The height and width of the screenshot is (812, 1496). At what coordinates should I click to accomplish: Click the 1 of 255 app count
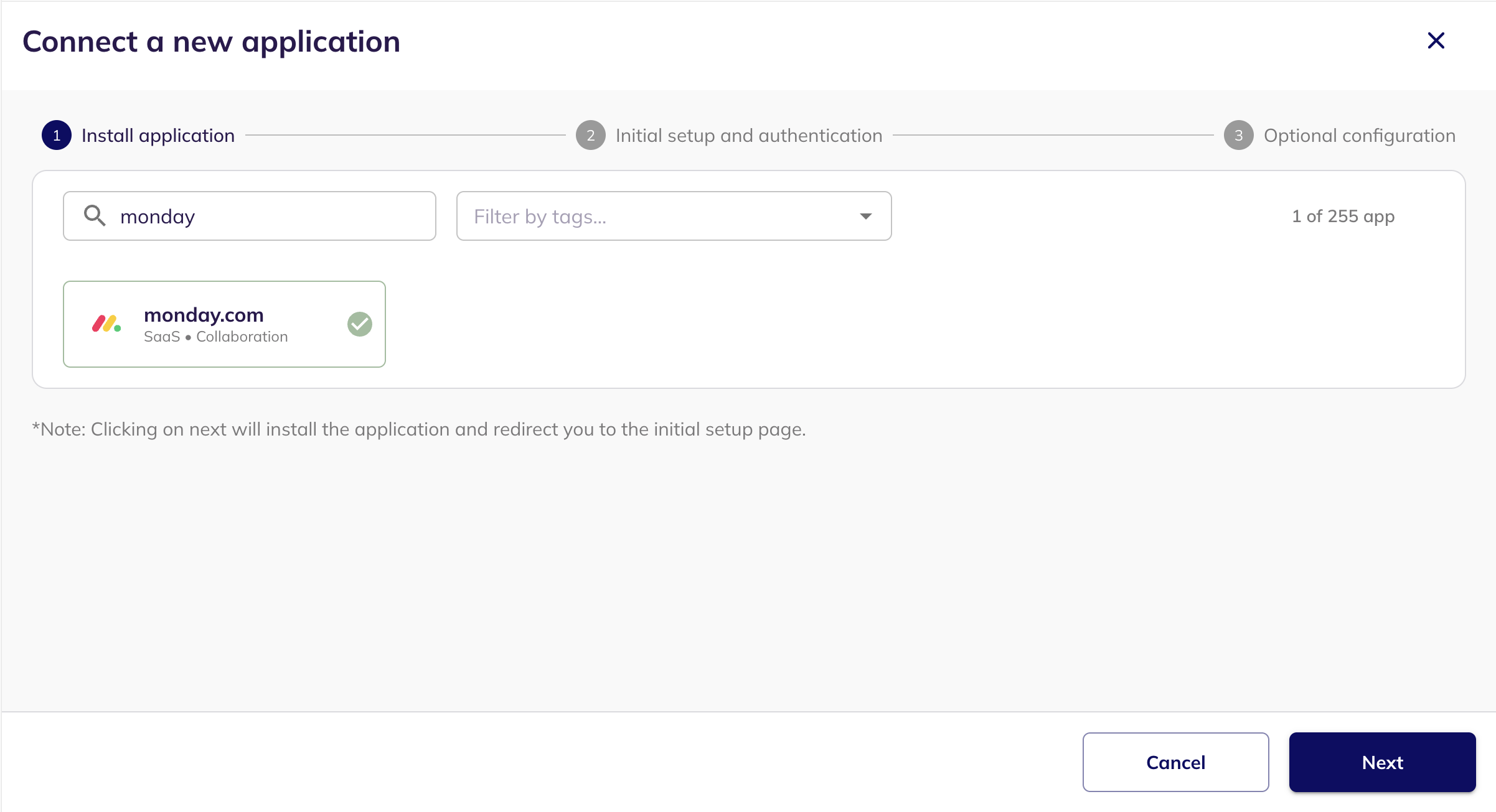(x=1343, y=216)
